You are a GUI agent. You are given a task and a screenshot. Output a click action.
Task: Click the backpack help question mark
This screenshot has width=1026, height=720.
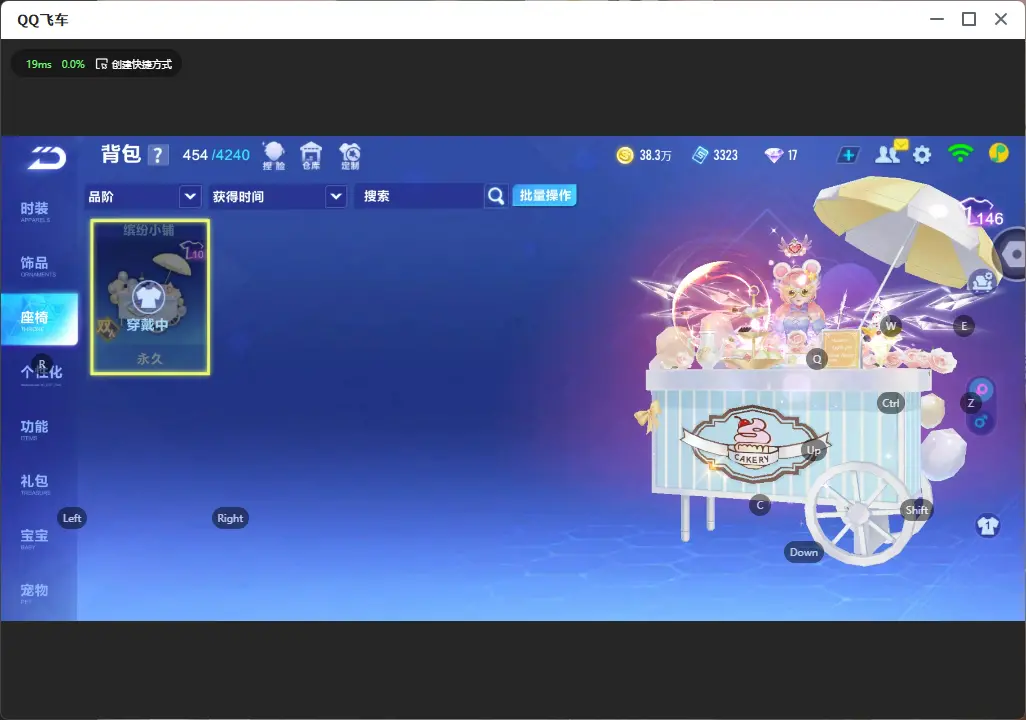click(158, 155)
